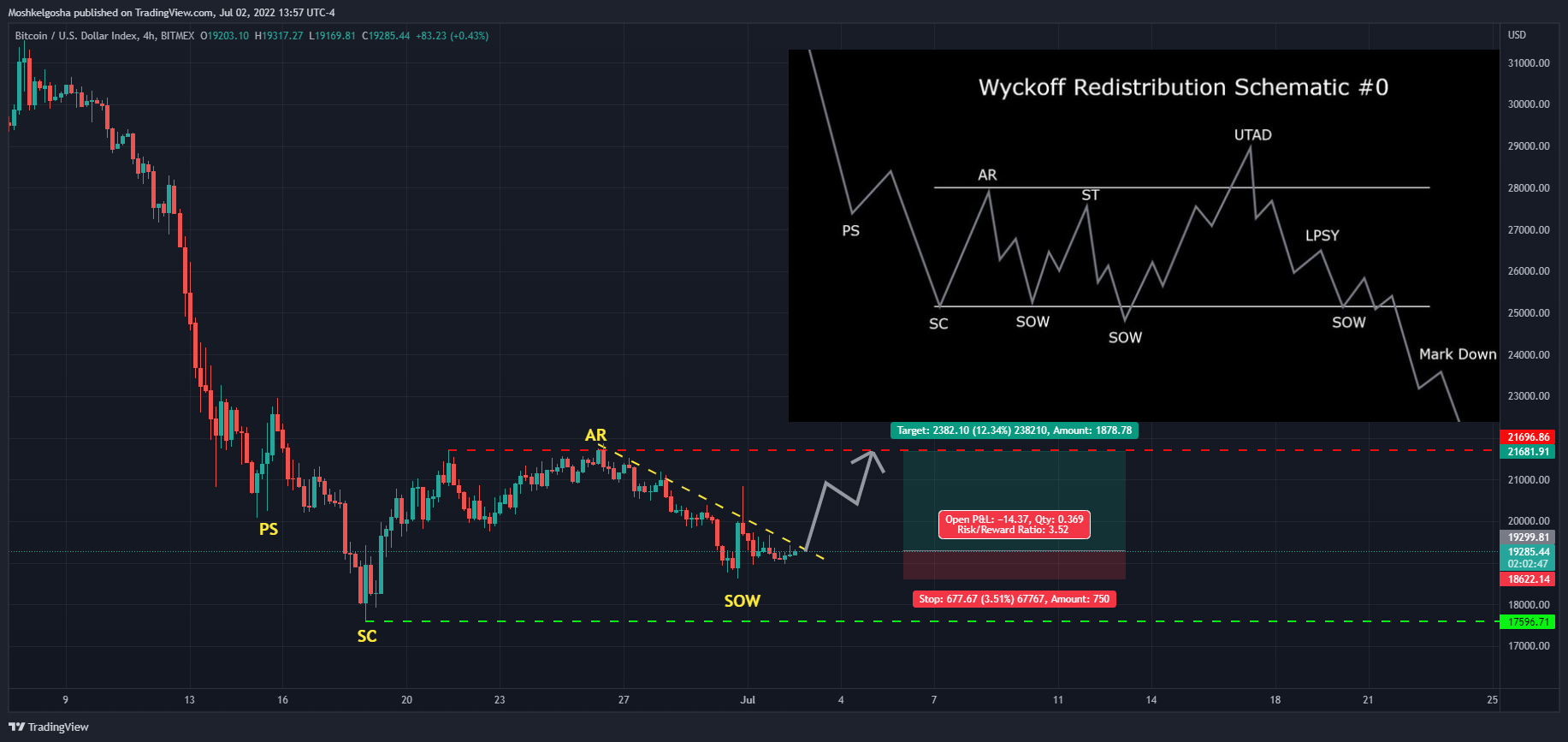
Task: Click the yellow 'PS' annotation on chart
Action: (269, 529)
